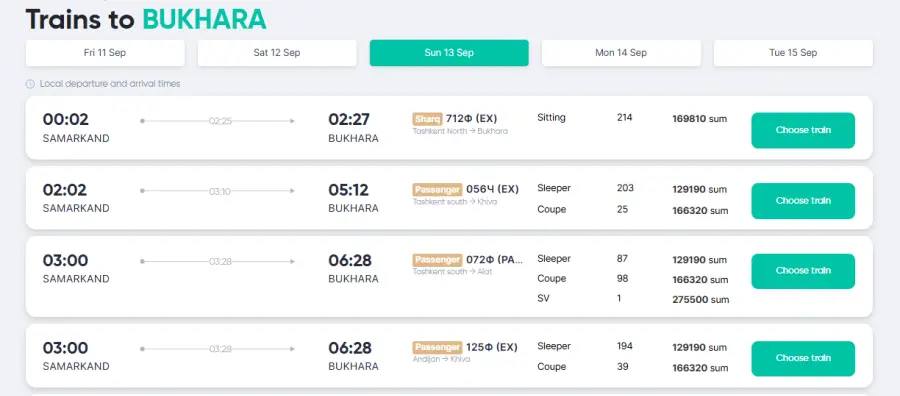Viewport: 900px width, 396px height.
Task: Select the Sat 12 Sep date tab
Action: tap(277, 53)
